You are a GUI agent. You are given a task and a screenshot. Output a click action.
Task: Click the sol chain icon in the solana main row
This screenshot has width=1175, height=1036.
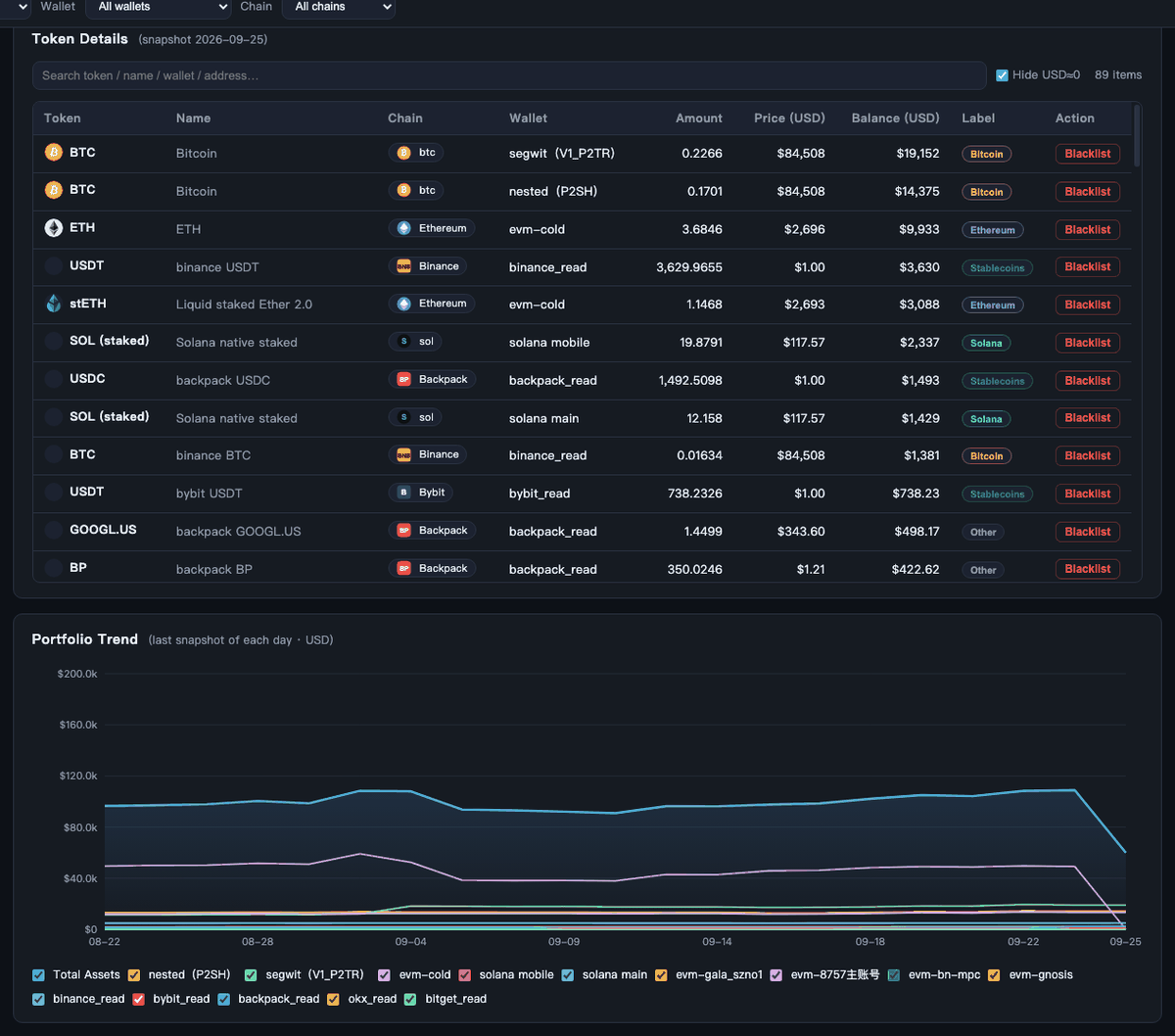[x=403, y=417]
